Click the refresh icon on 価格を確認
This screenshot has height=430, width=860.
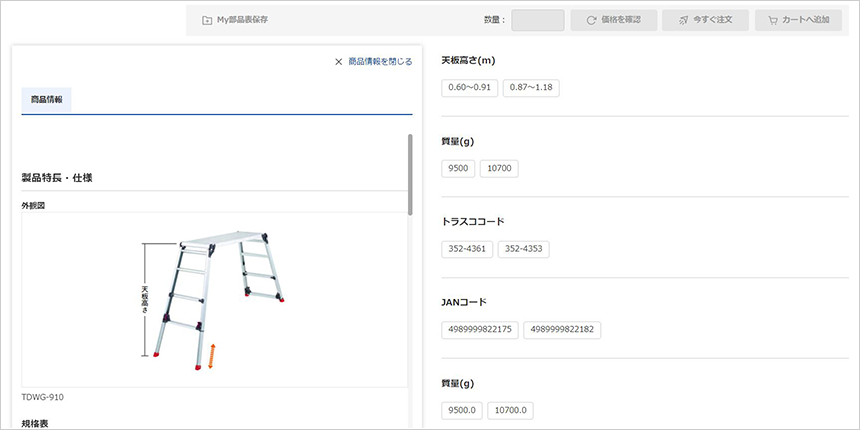(591, 20)
